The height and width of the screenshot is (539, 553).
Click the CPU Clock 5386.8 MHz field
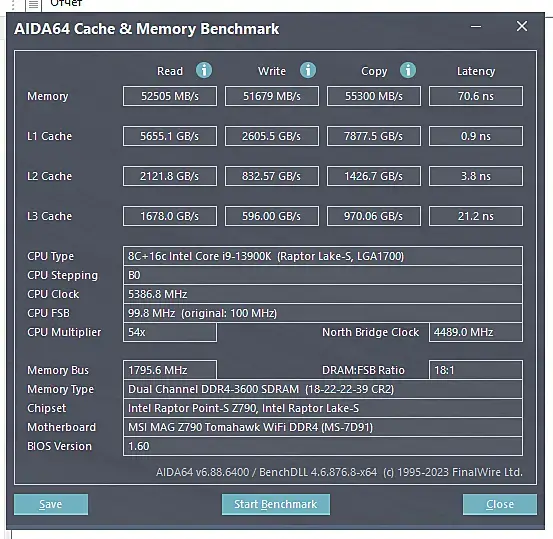coord(323,294)
